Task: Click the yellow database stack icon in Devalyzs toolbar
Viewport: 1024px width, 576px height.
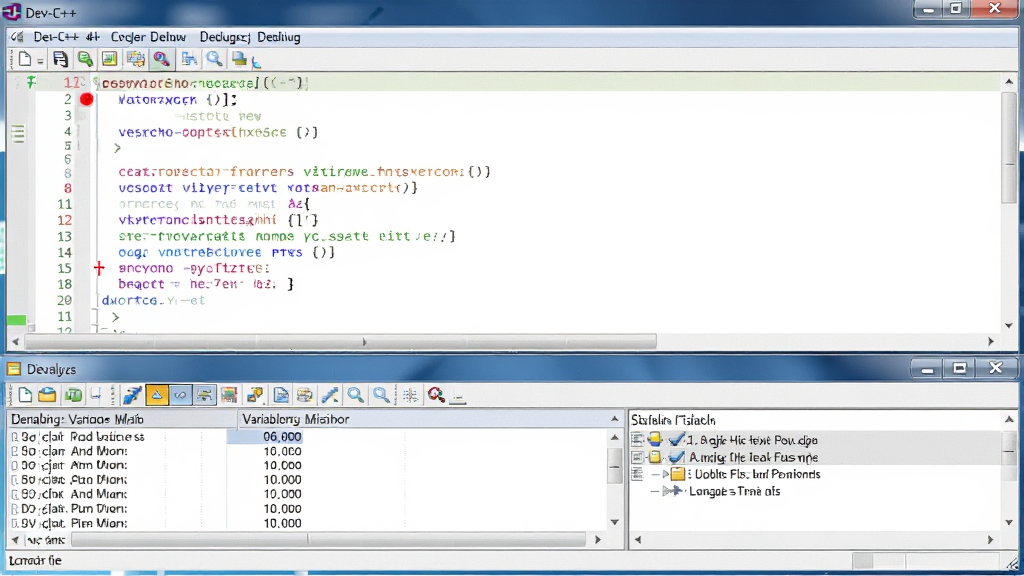Action: (304, 394)
